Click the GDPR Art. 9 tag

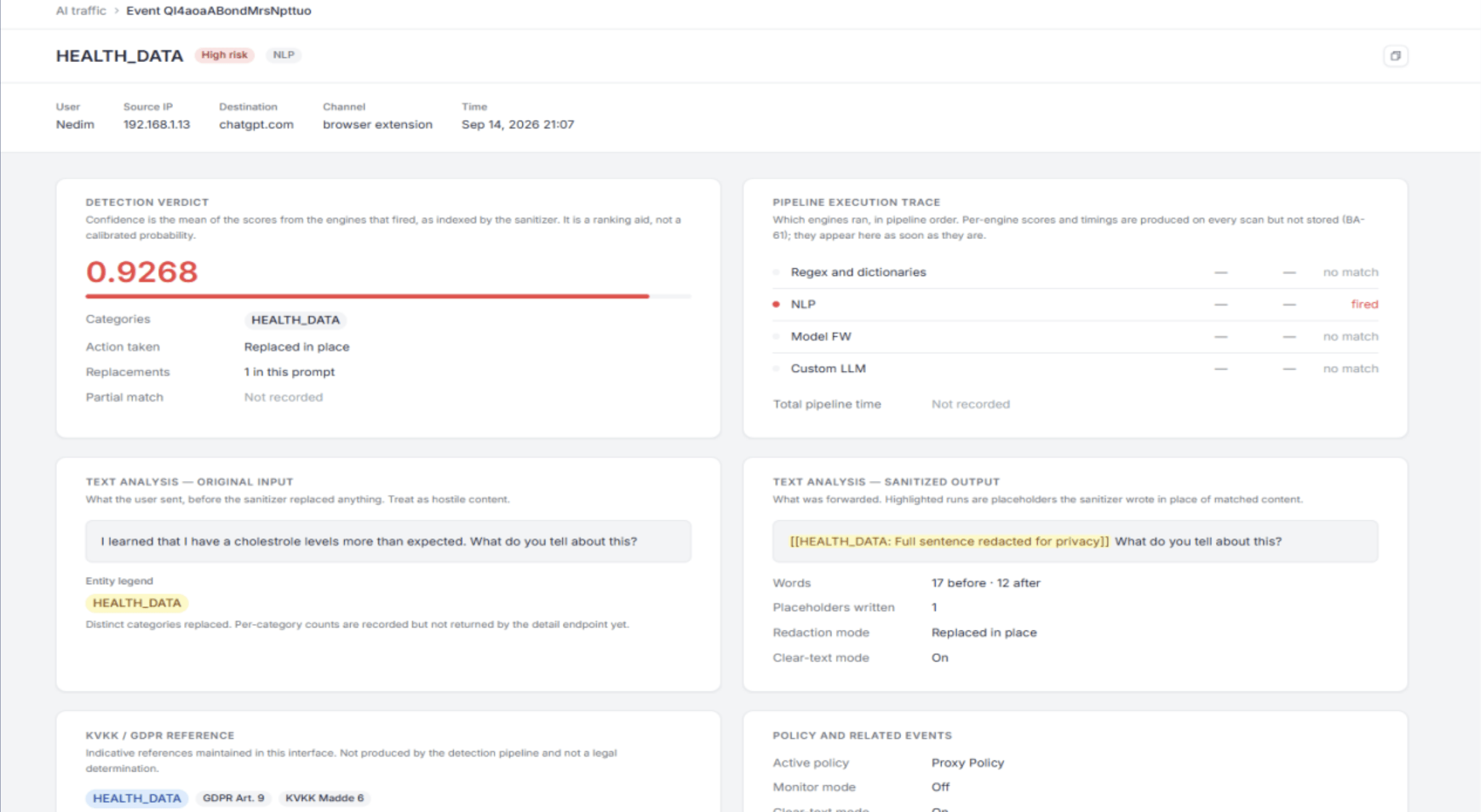233,798
